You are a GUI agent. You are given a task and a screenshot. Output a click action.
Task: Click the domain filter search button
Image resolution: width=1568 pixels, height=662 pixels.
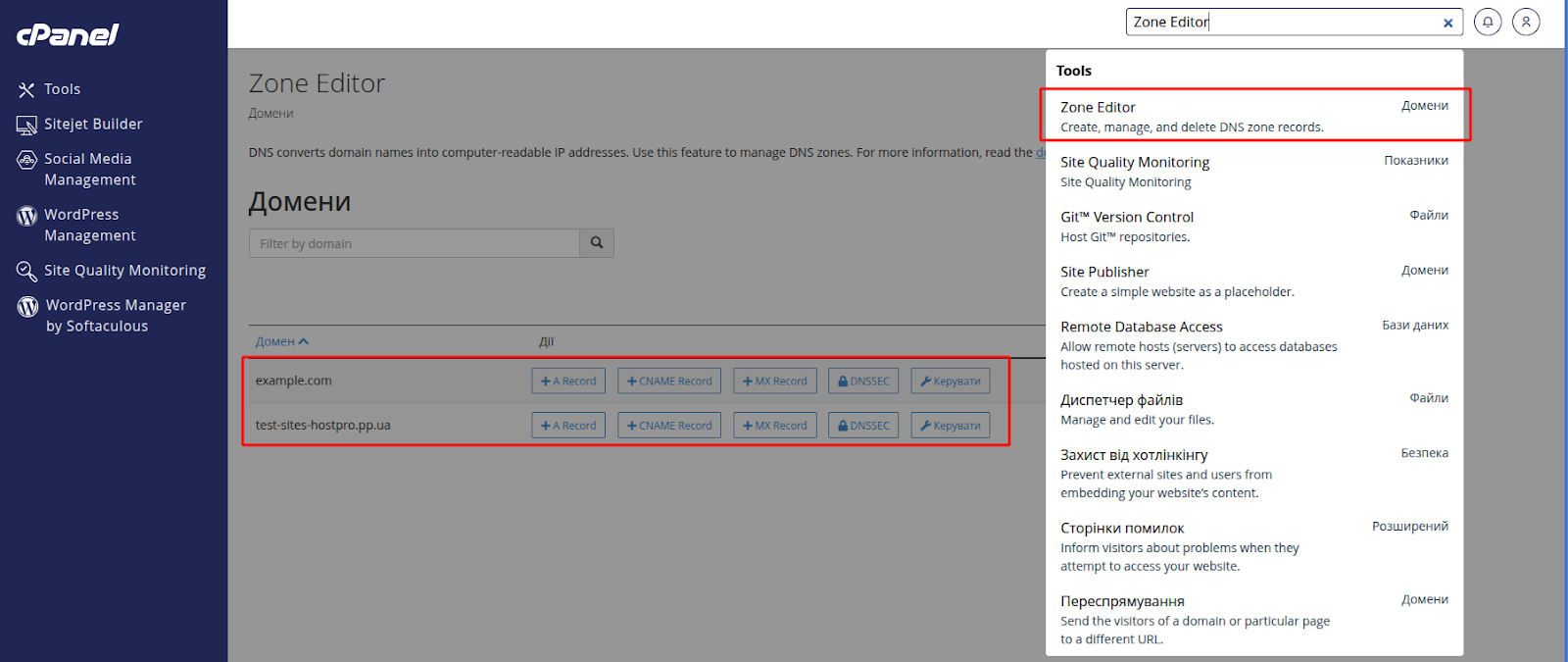pyautogui.click(x=597, y=243)
